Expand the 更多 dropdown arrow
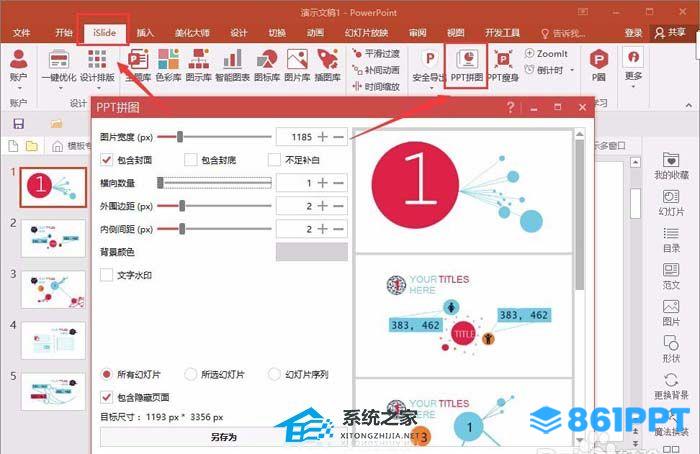 [633, 86]
